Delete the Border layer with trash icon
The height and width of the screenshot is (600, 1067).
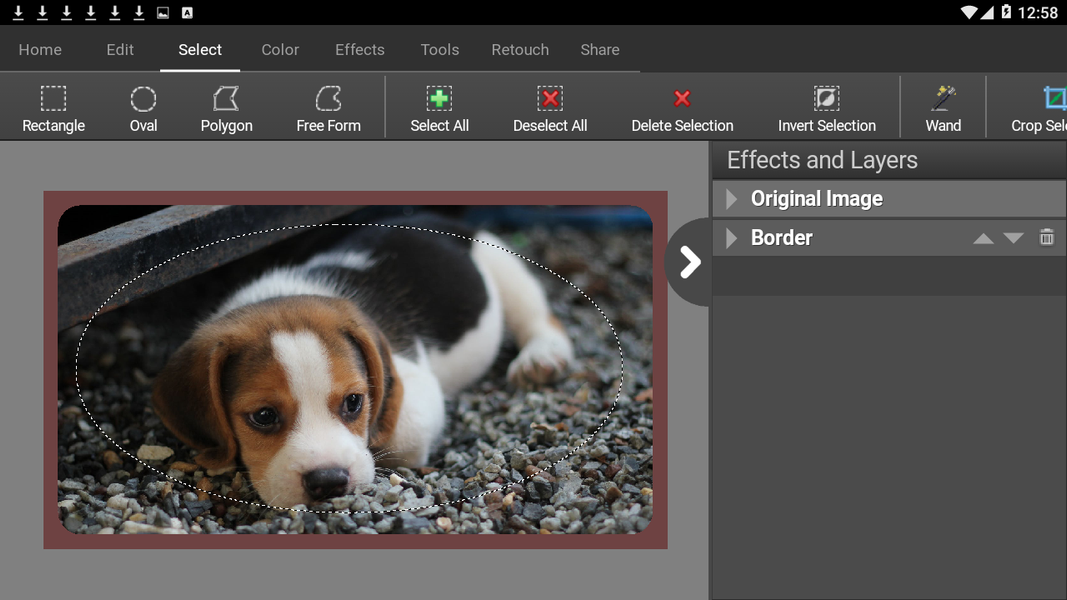[x=1047, y=237]
